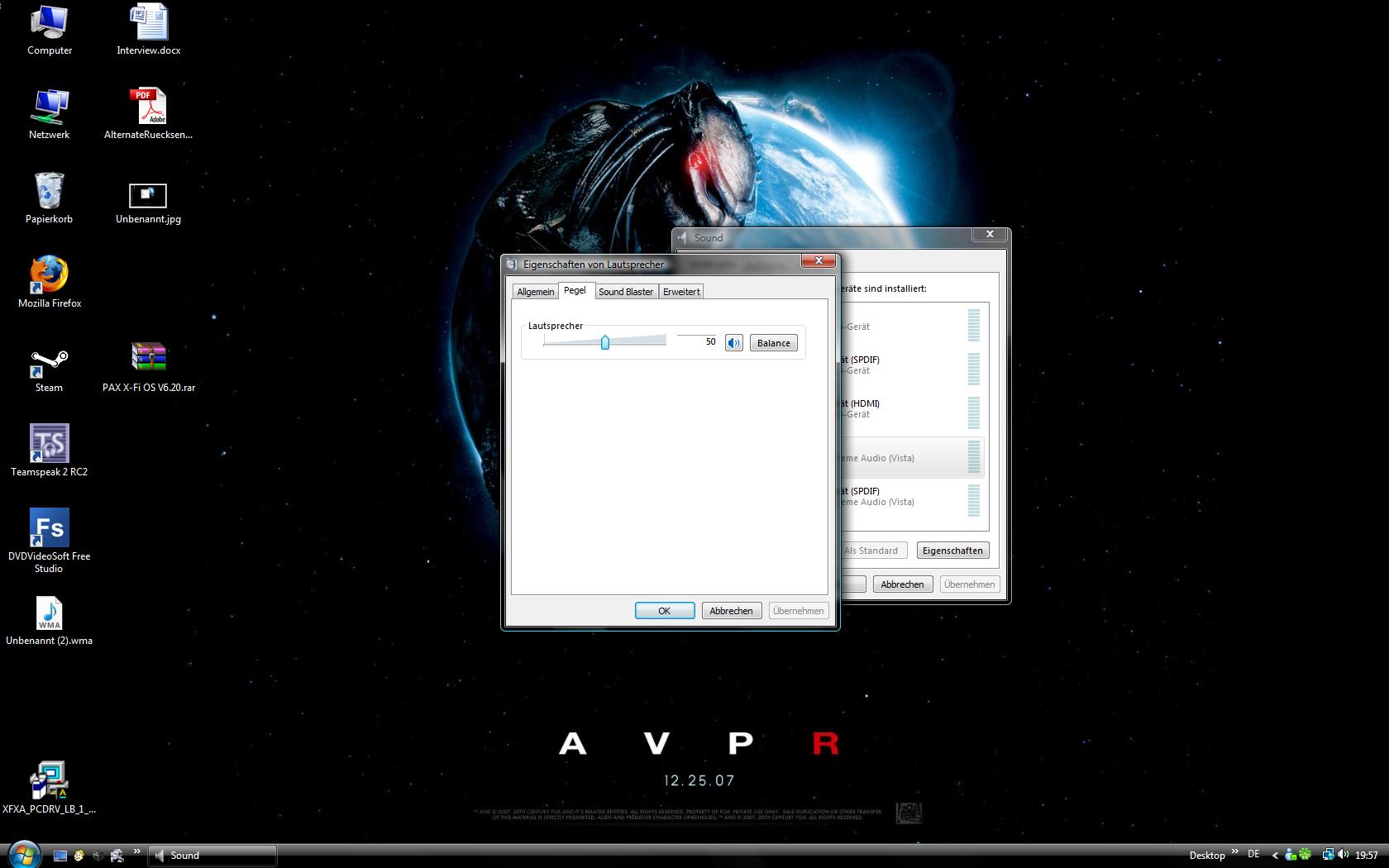Click the Vault Boy quick launch icon

[79, 856]
